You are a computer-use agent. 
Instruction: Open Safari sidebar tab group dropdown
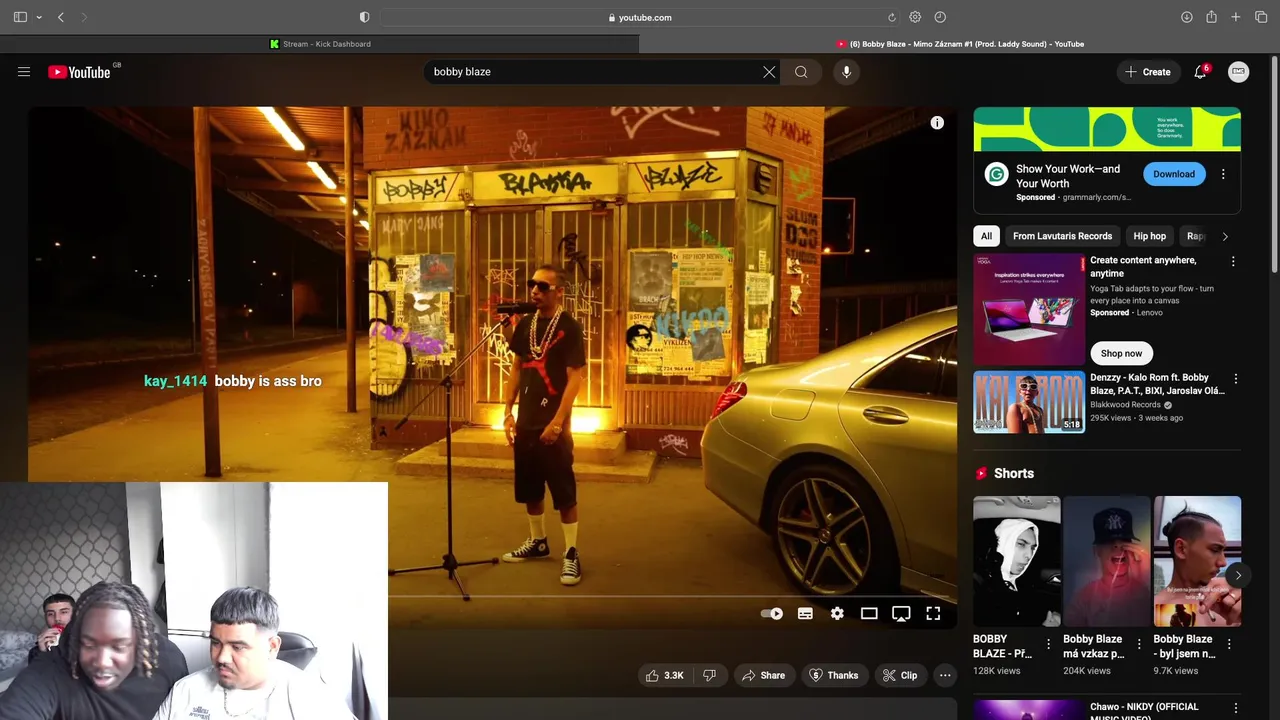point(39,17)
